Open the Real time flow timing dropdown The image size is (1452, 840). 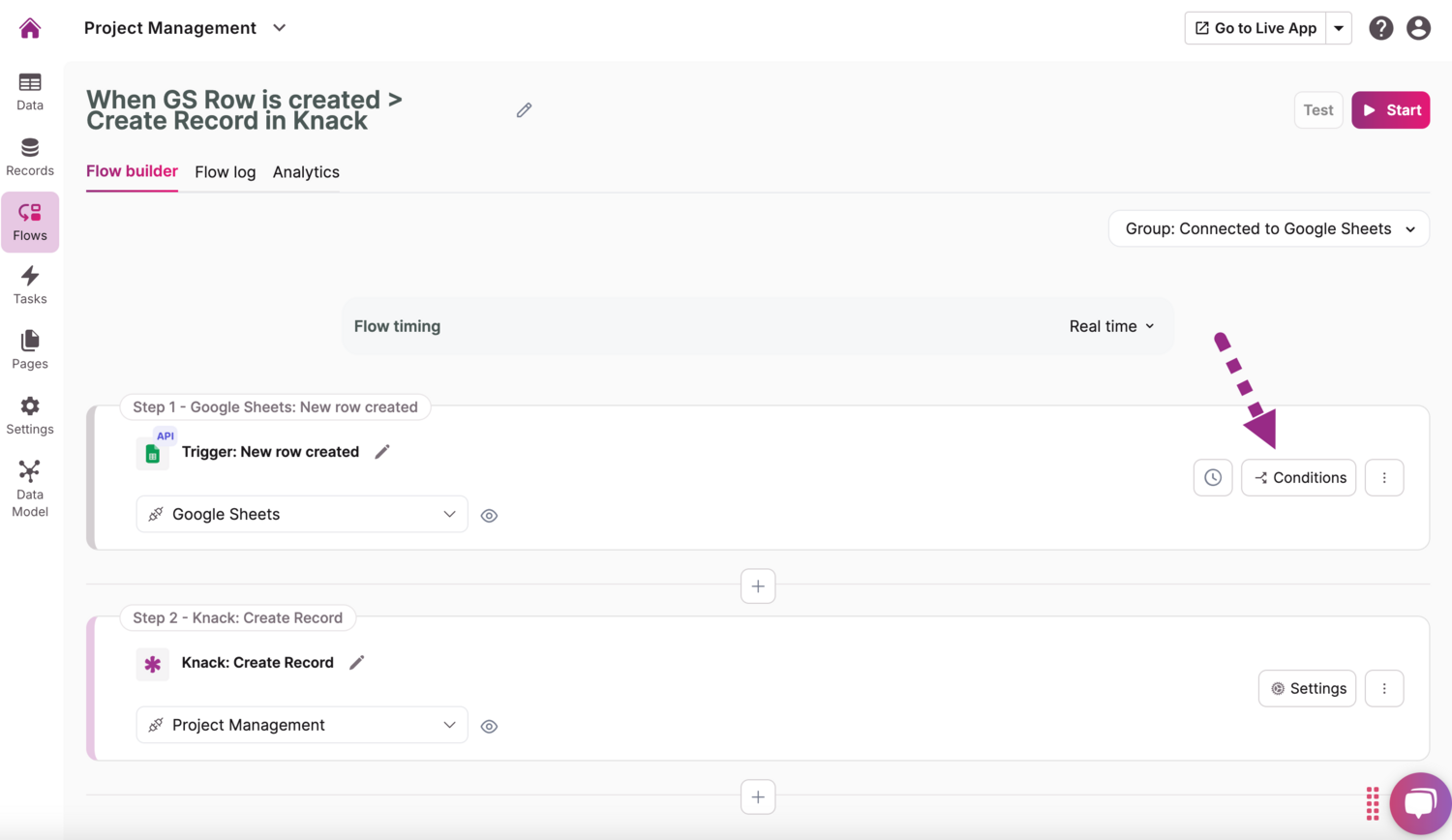click(x=1111, y=326)
